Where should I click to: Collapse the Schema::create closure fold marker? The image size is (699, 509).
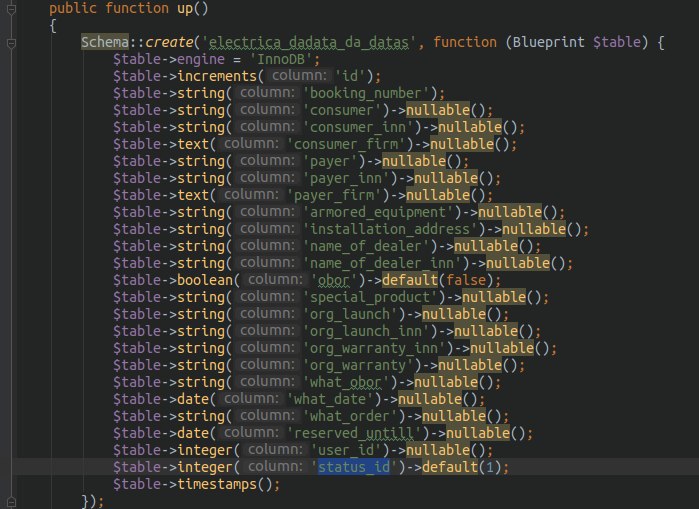[11, 43]
